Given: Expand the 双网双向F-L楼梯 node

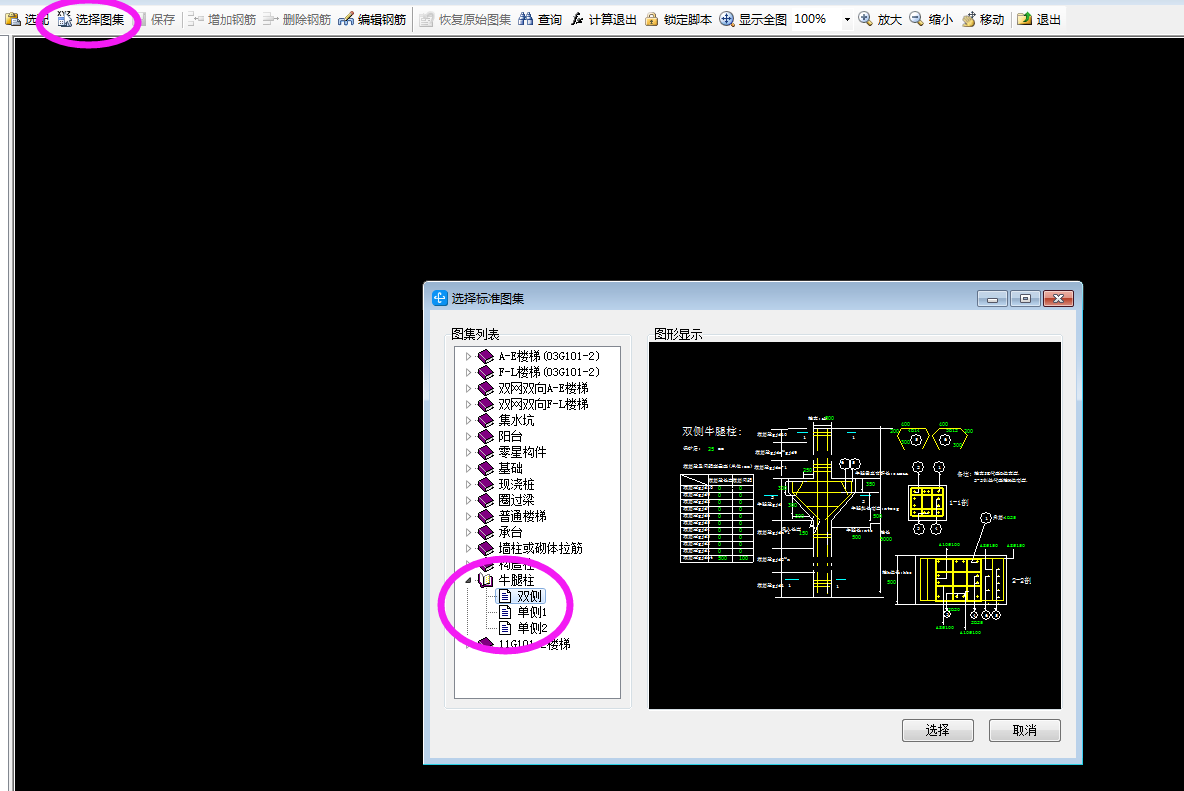Looking at the screenshot, I should (x=468, y=405).
